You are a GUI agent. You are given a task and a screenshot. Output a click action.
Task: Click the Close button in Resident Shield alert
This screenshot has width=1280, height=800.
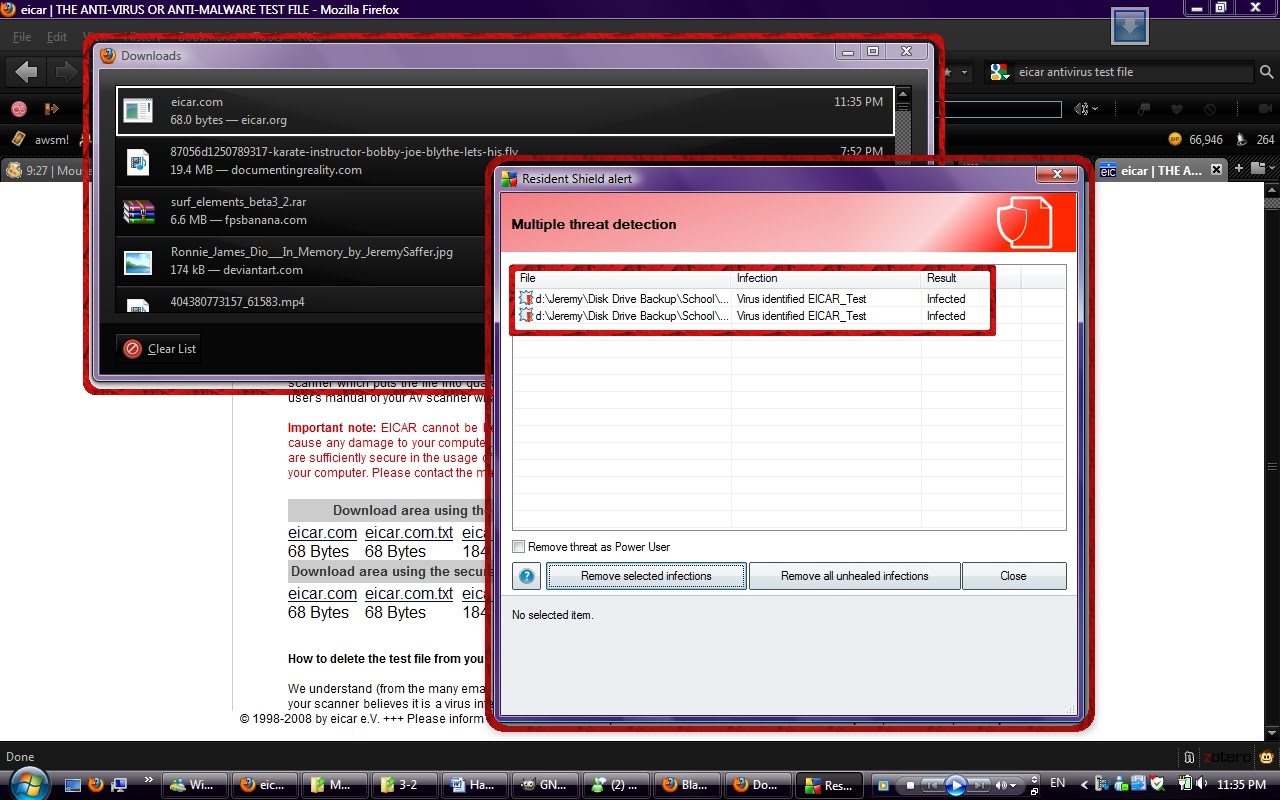tap(1013, 576)
